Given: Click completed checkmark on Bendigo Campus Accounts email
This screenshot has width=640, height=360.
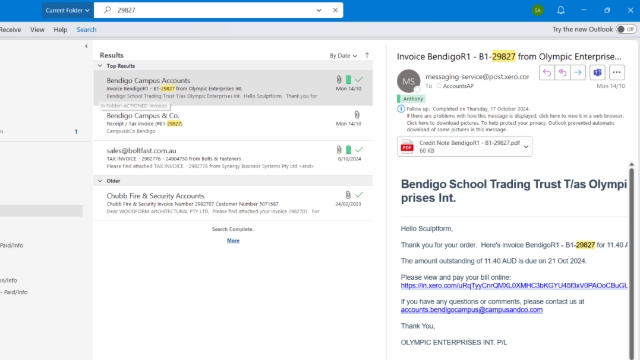Looking at the screenshot, I should pos(359,80).
